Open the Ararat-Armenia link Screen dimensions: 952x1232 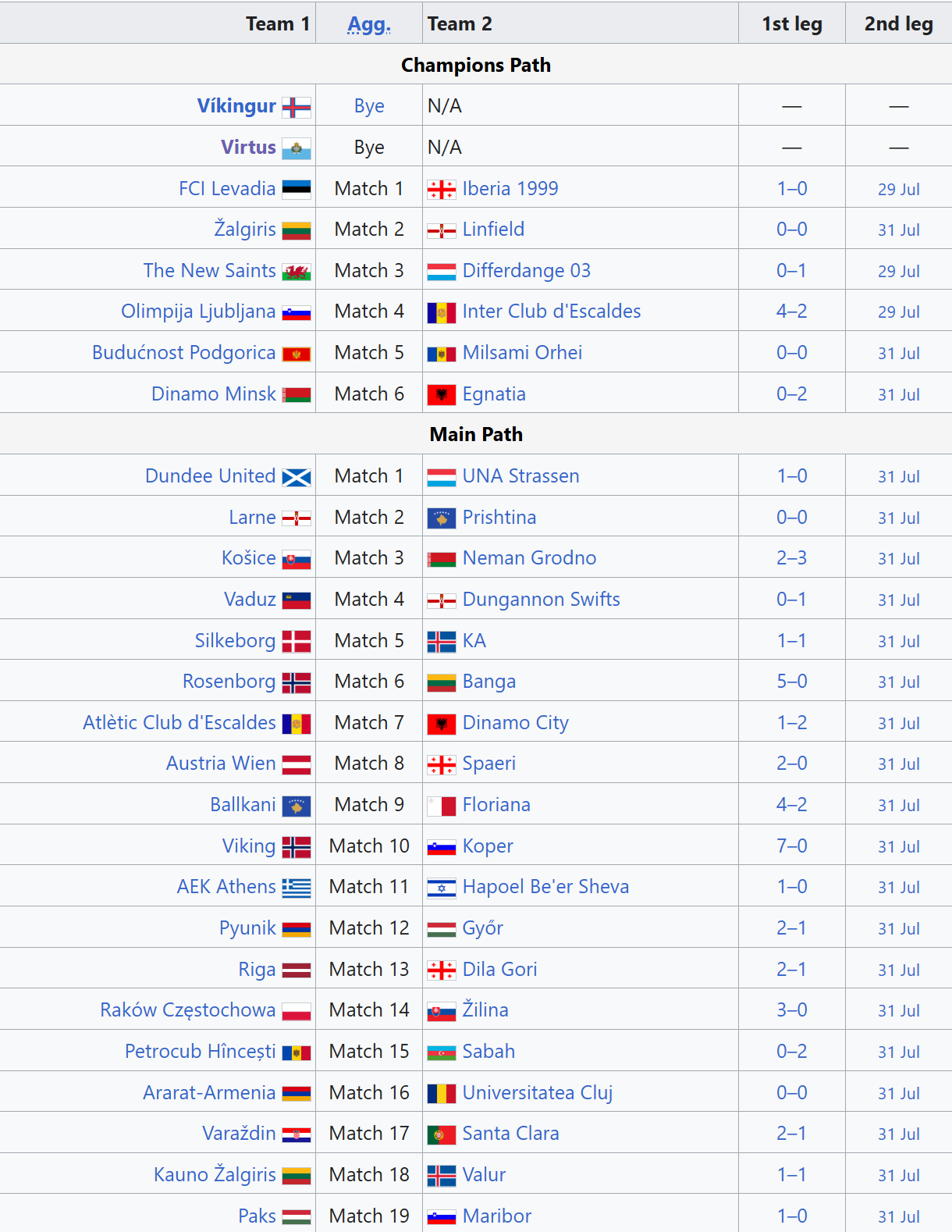(209, 1093)
